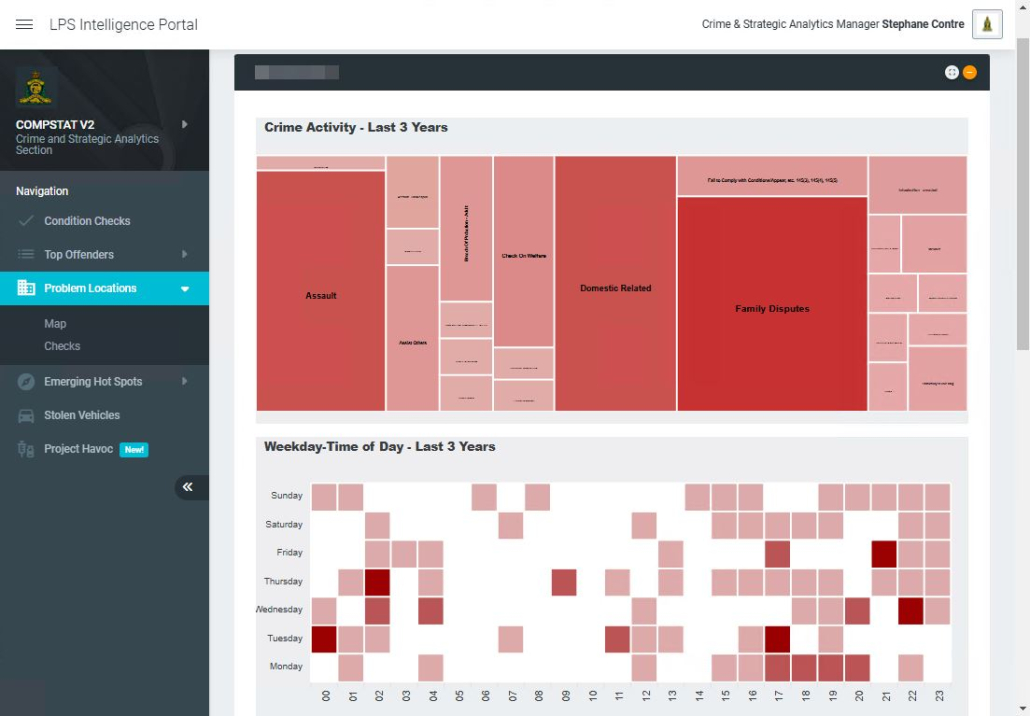Collapse the sidebar with double-chevron button
Screen dimensions: 1030x716
pos(188,487)
